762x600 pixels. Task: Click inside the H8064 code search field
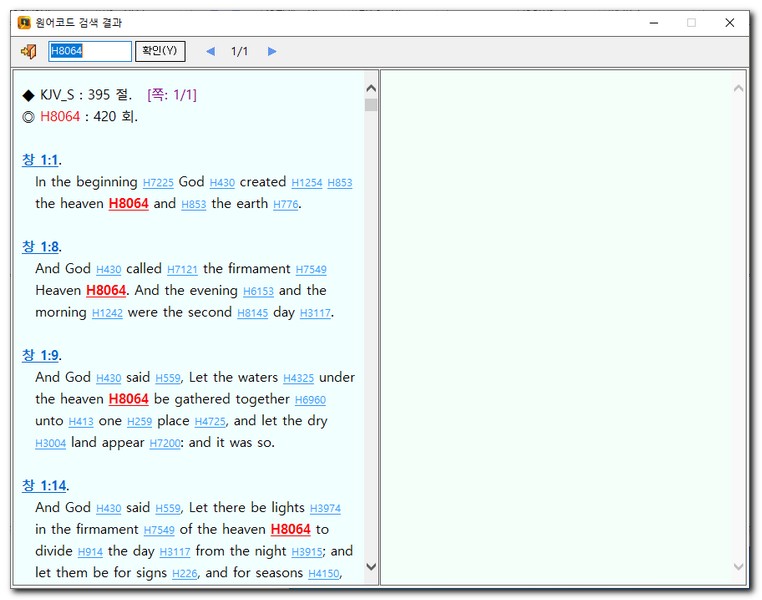[x=90, y=51]
